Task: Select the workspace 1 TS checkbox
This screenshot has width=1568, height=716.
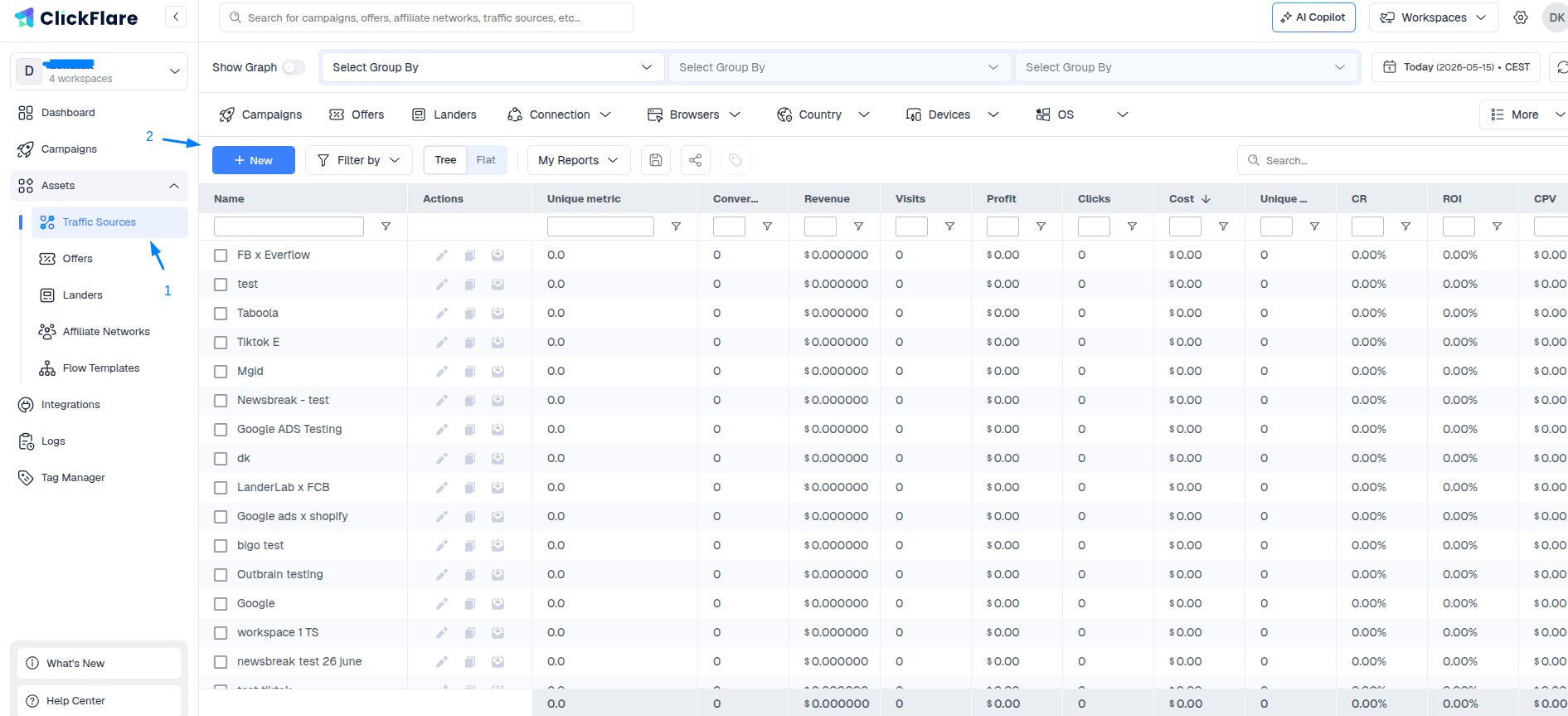Action: click(221, 633)
